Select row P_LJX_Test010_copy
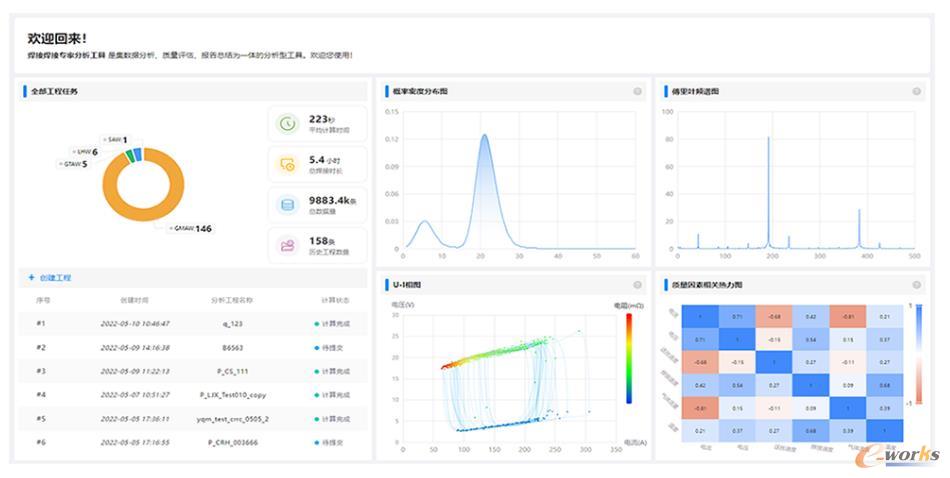Image resolution: width=950 pixels, height=478 pixels. (193, 395)
